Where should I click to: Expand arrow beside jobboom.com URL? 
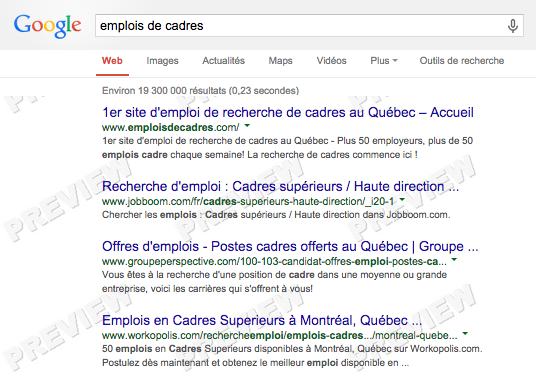pos(402,200)
